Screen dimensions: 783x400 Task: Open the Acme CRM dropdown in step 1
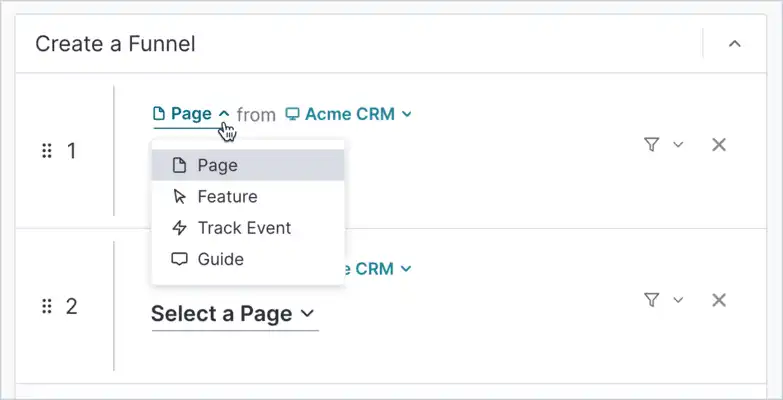(349, 114)
